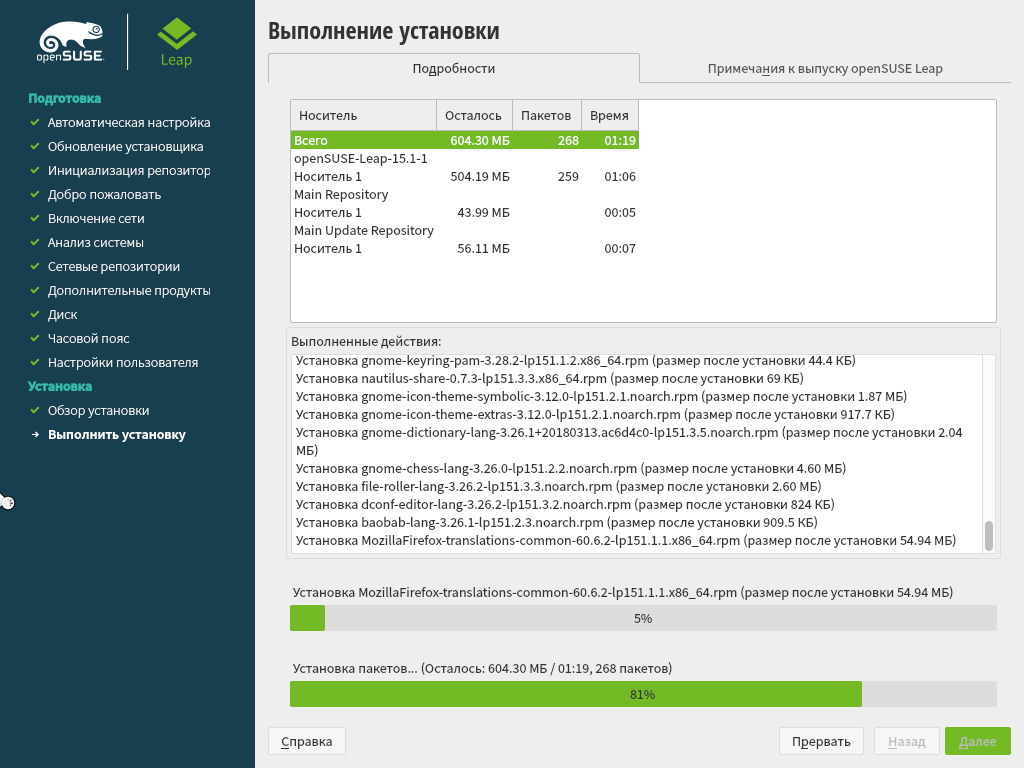This screenshot has height=768, width=1024.
Task: Click the action log vertical scrollbar
Action: tap(988, 536)
